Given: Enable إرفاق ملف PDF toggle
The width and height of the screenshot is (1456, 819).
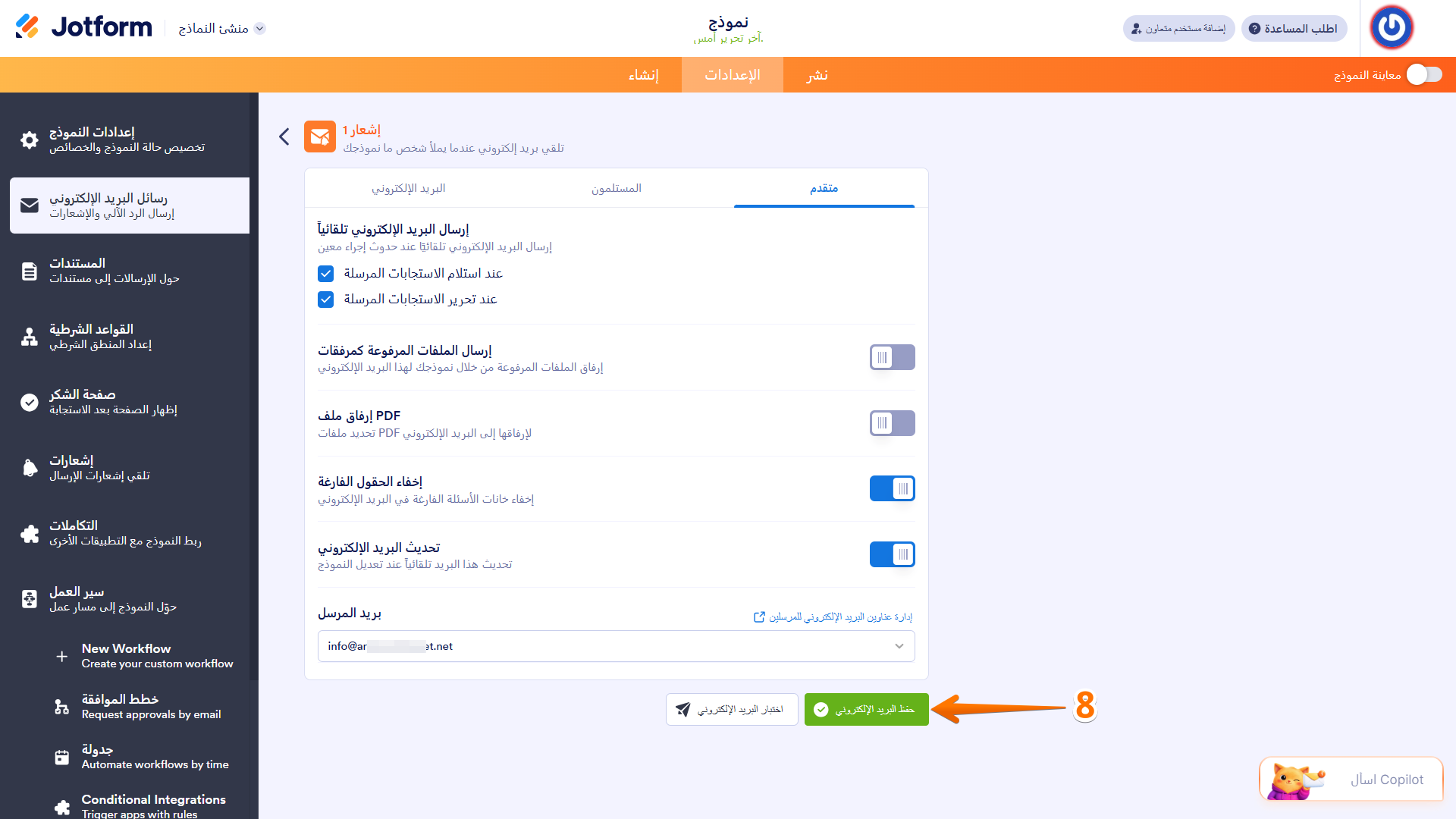Looking at the screenshot, I should pyautogui.click(x=892, y=423).
